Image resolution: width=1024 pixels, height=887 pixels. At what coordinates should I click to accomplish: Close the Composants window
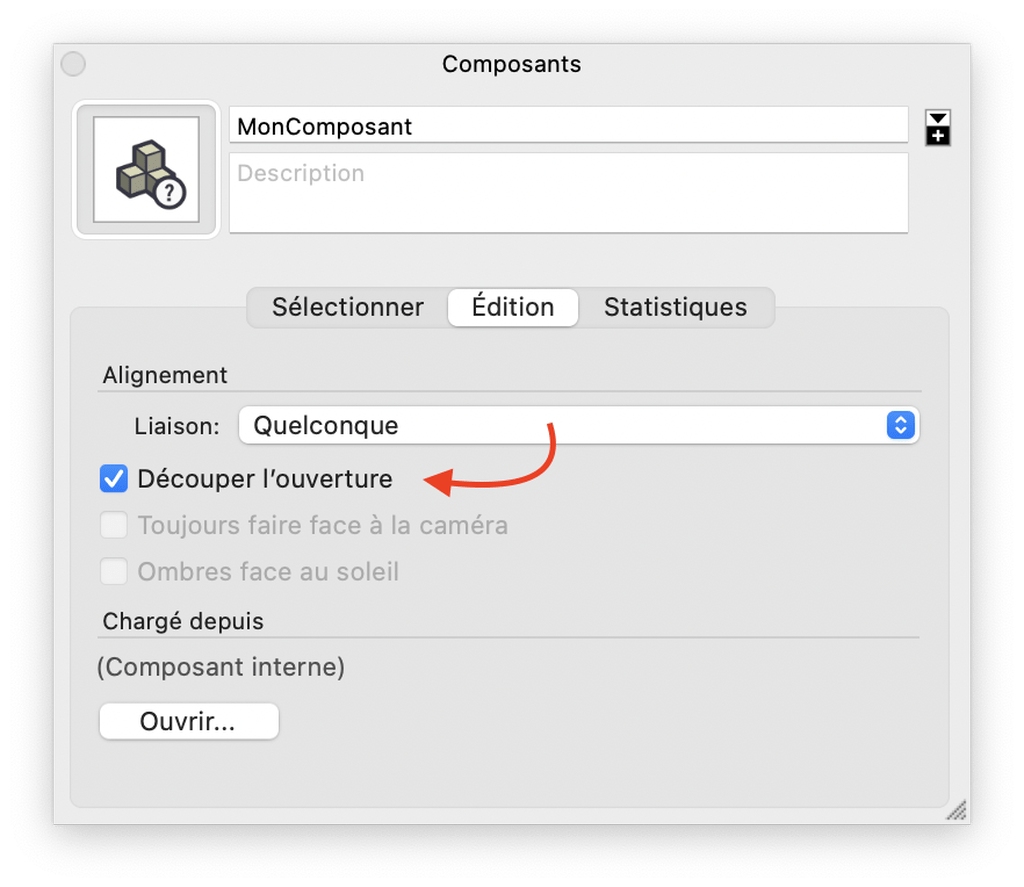(73, 64)
